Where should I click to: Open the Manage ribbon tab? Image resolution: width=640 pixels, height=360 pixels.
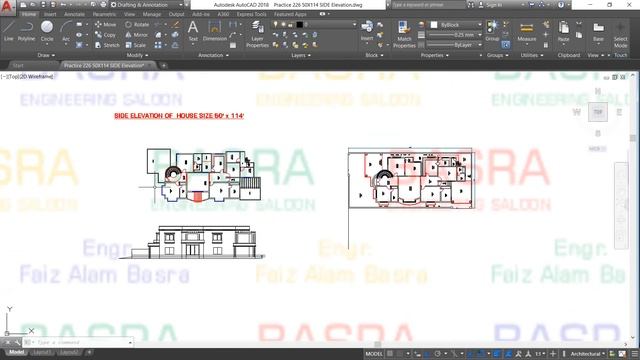tap(151, 14)
